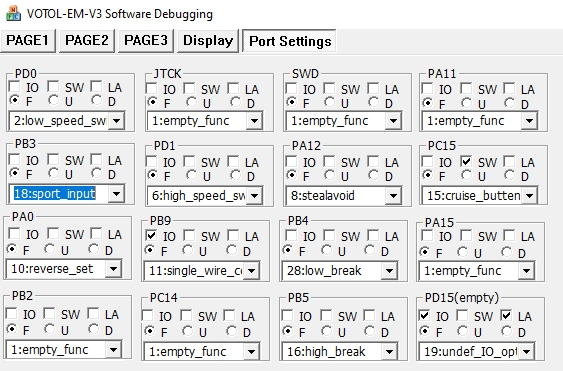Select the U radio button in PB3
The image size is (563, 371).
tap(53, 173)
